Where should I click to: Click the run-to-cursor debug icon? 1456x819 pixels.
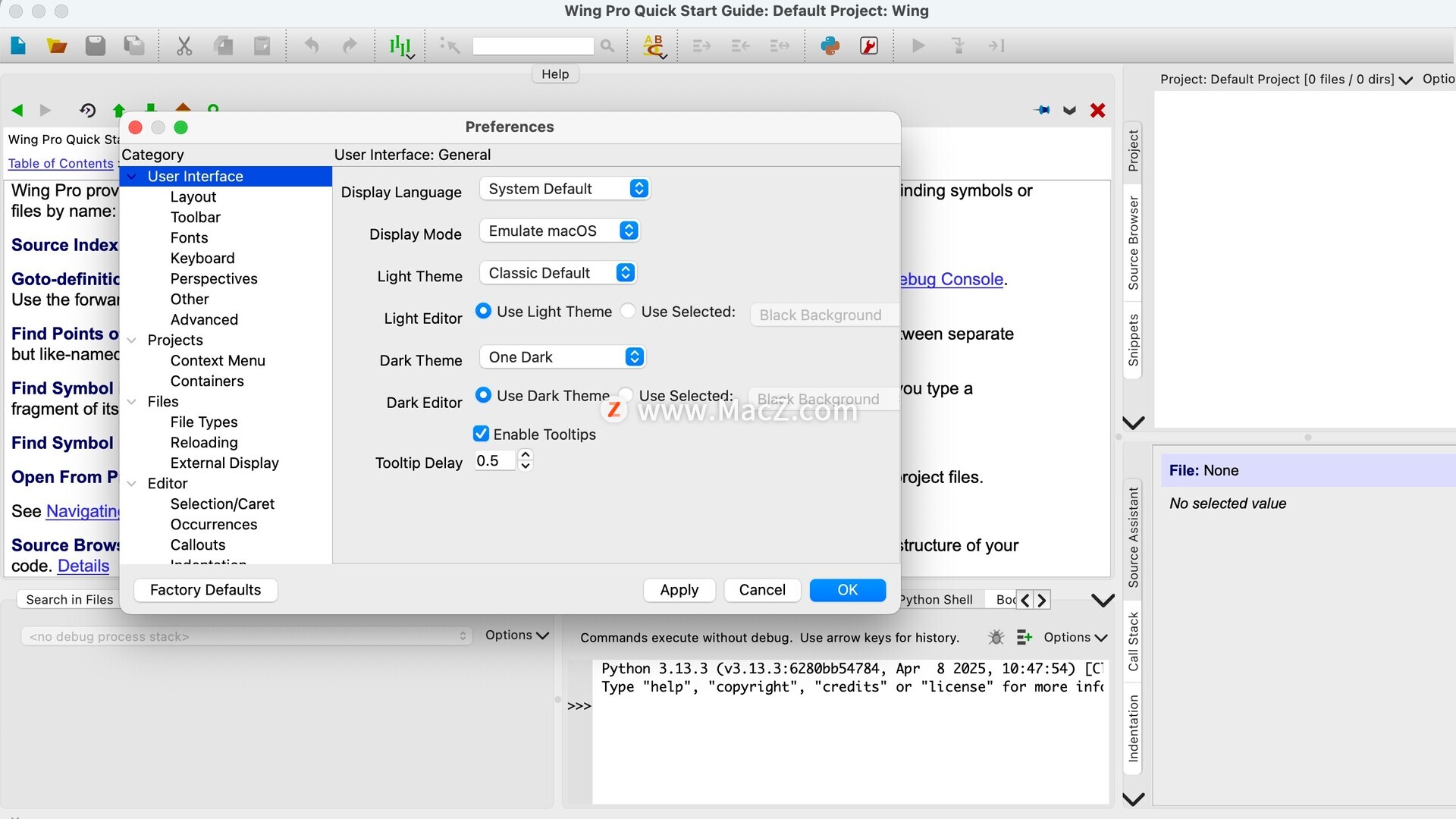click(996, 45)
